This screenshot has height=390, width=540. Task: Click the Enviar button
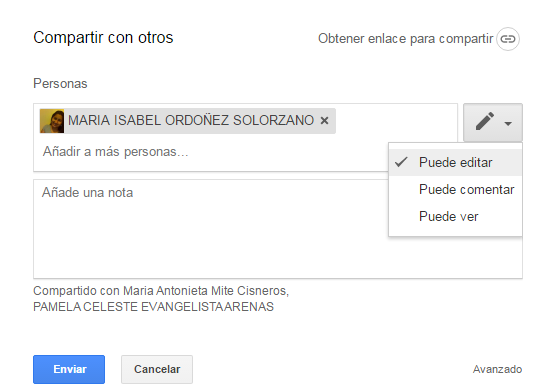[69, 369]
